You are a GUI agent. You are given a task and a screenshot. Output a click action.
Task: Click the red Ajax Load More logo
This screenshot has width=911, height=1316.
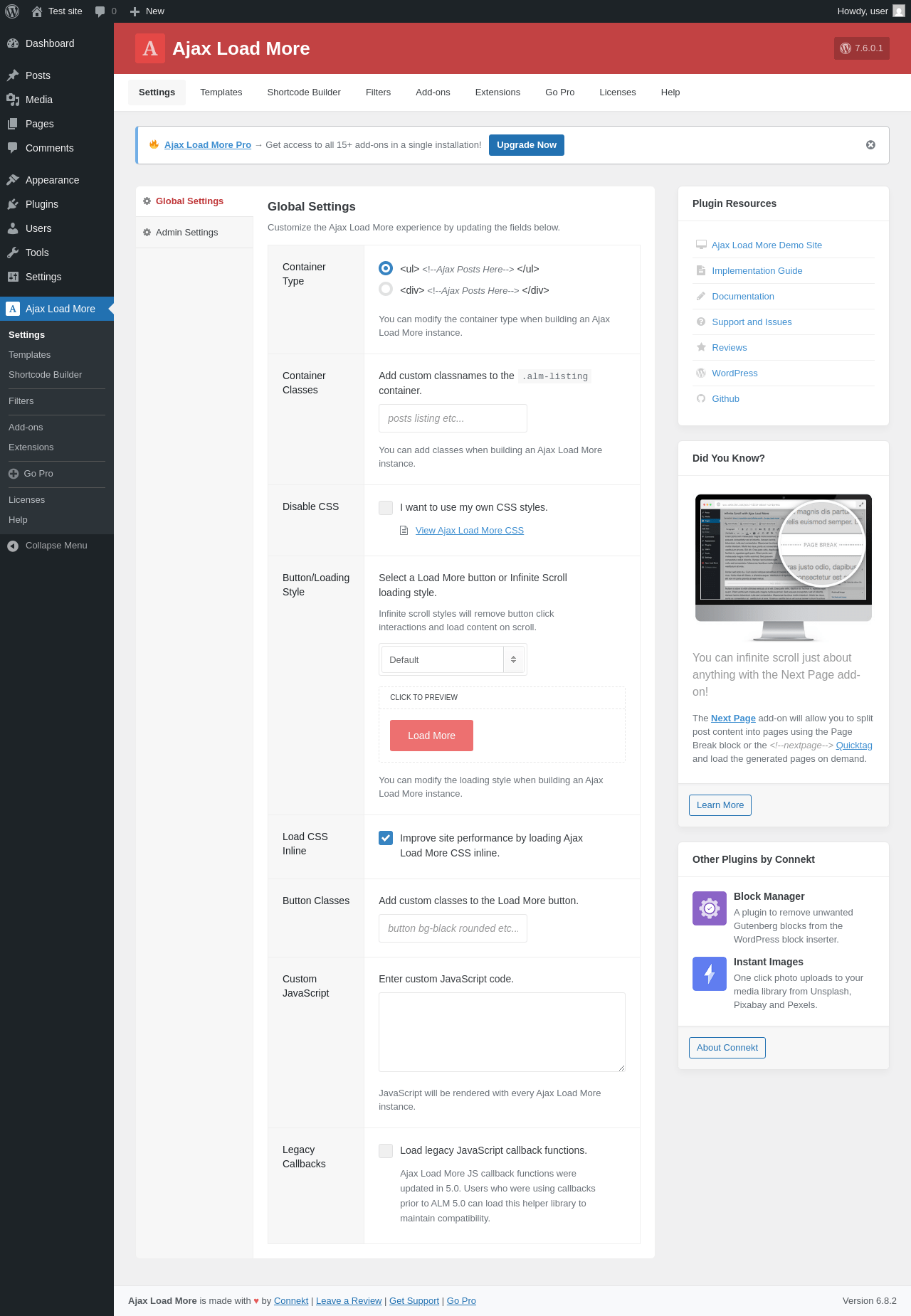point(150,48)
